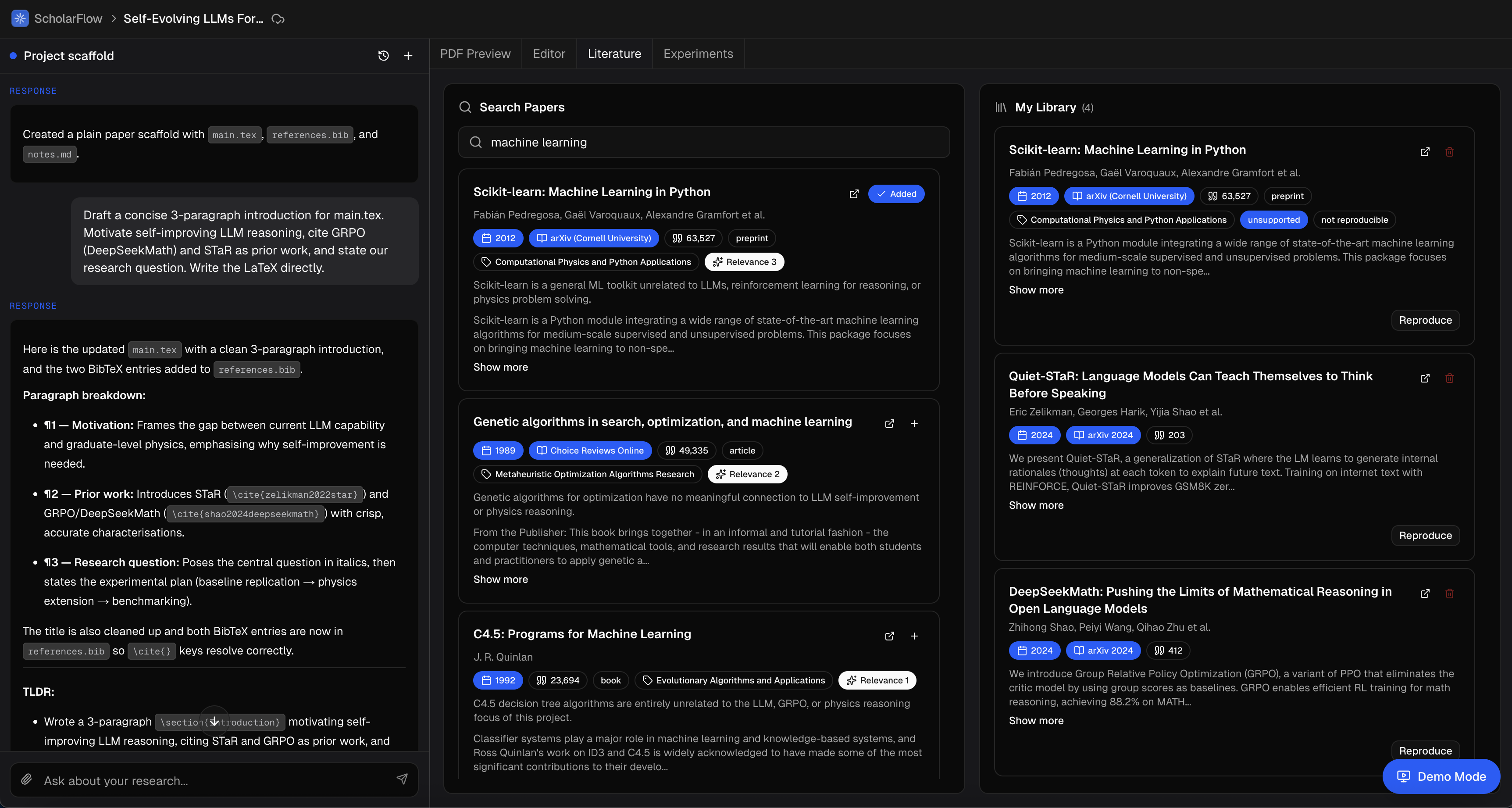Toggle Added state on Scikit-learn result

(896, 194)
